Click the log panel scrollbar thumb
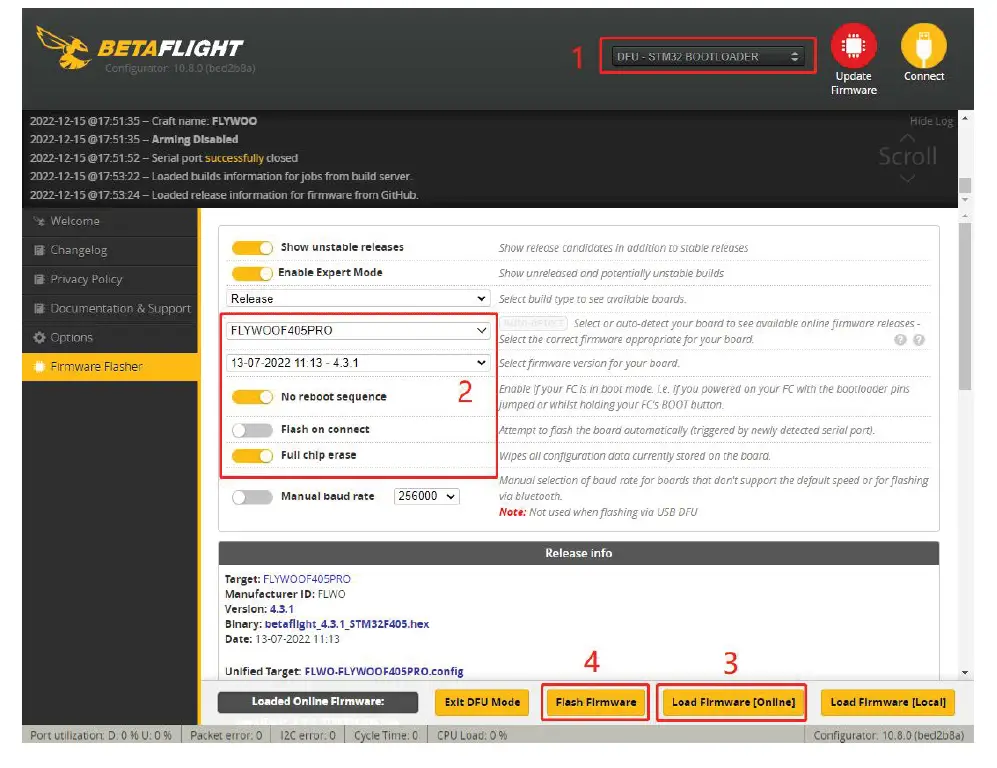997x768 pixels. pos(965,185)
